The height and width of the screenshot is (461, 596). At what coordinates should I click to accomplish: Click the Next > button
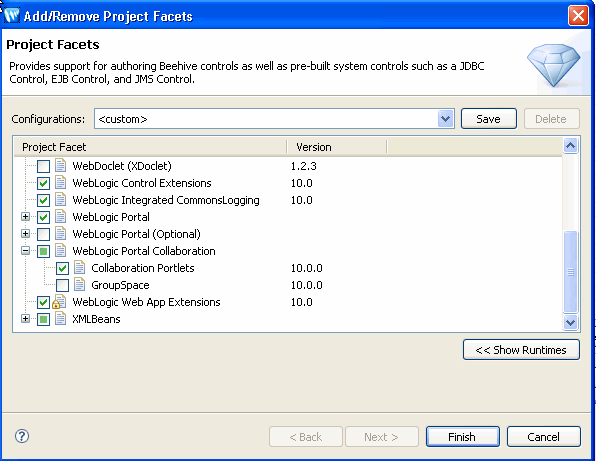pyautogui.click(x=381, y=437)
